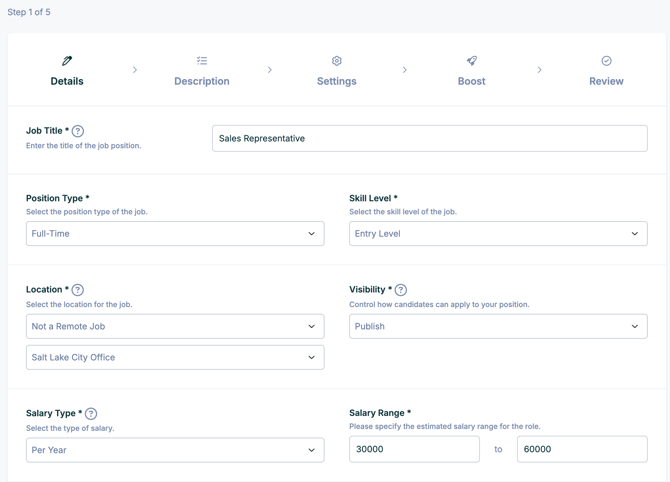
Task: Click the Visibility help question mark icon
Action: click(x=401, y=290)
